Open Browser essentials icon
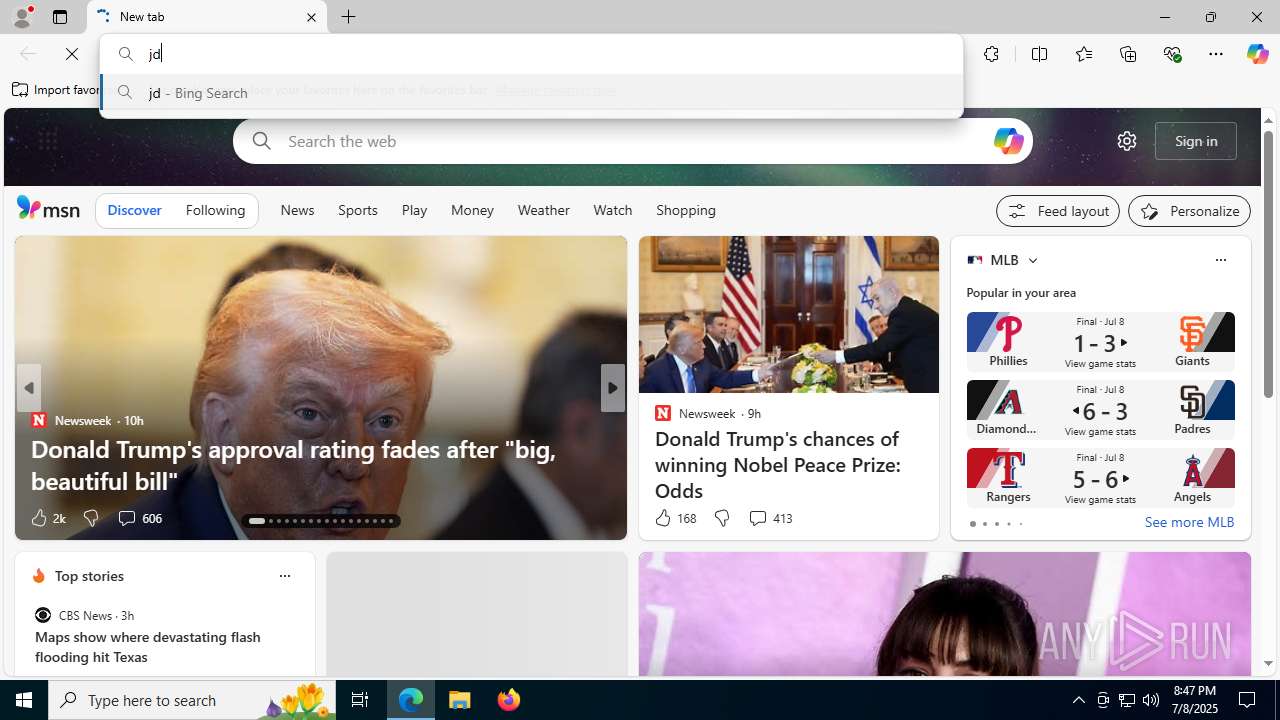Image resolution: width=1280 pixels, height=720 pixels. [1172, 54]
